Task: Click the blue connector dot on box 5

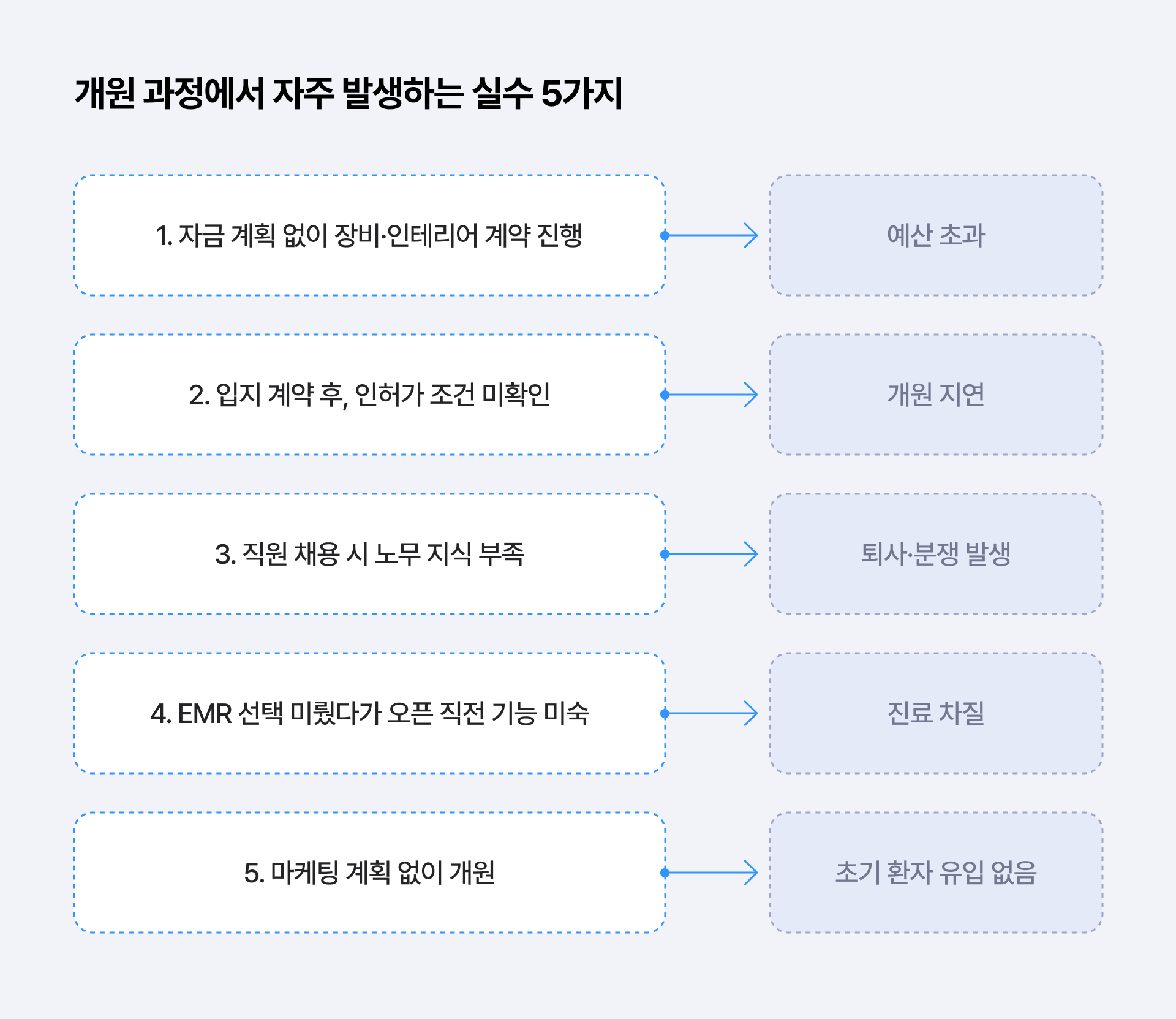Action: coord(665,873)
